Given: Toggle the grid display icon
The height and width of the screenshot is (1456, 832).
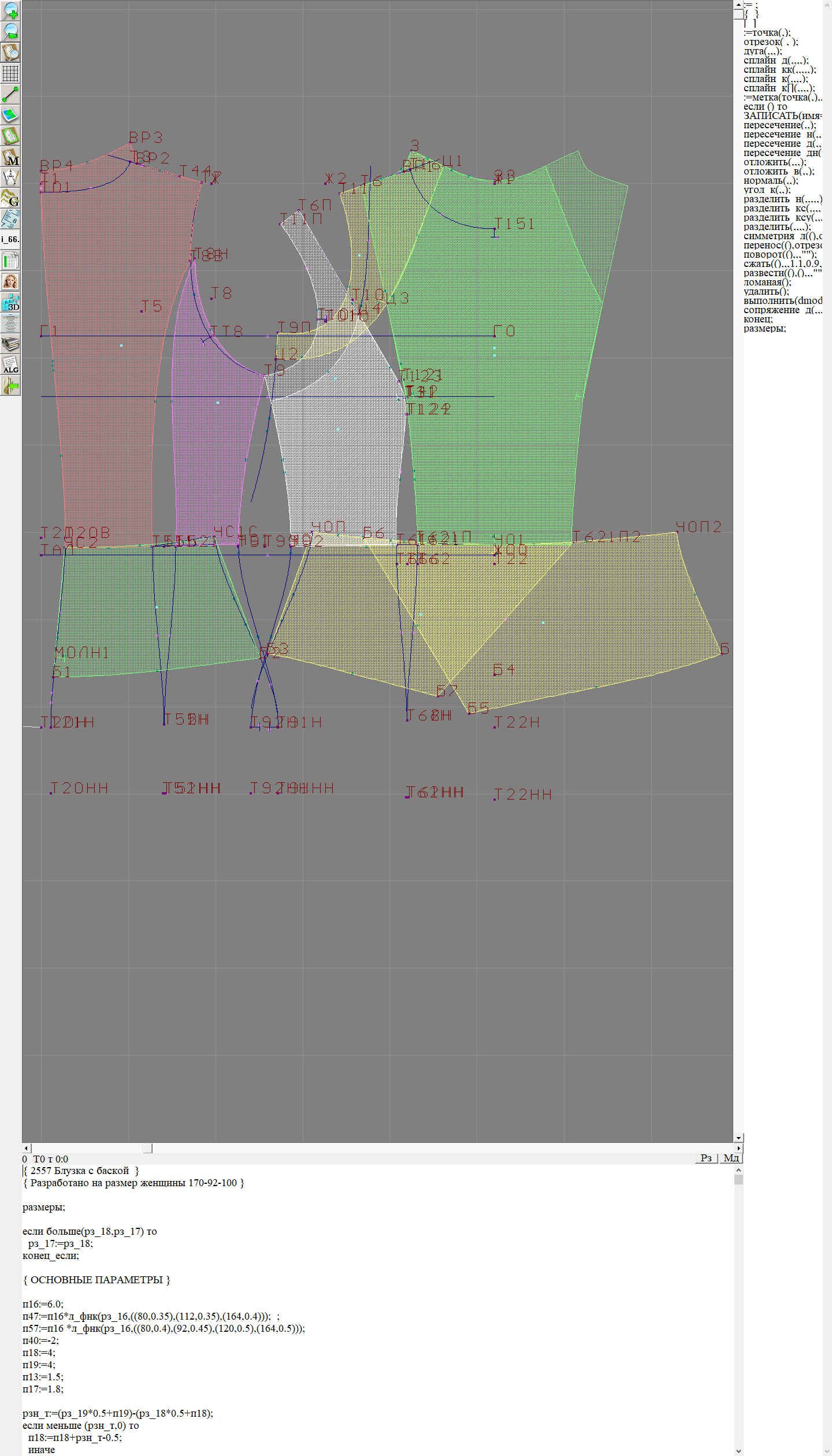Looking at the screenshot, I should tap(10, 73).
